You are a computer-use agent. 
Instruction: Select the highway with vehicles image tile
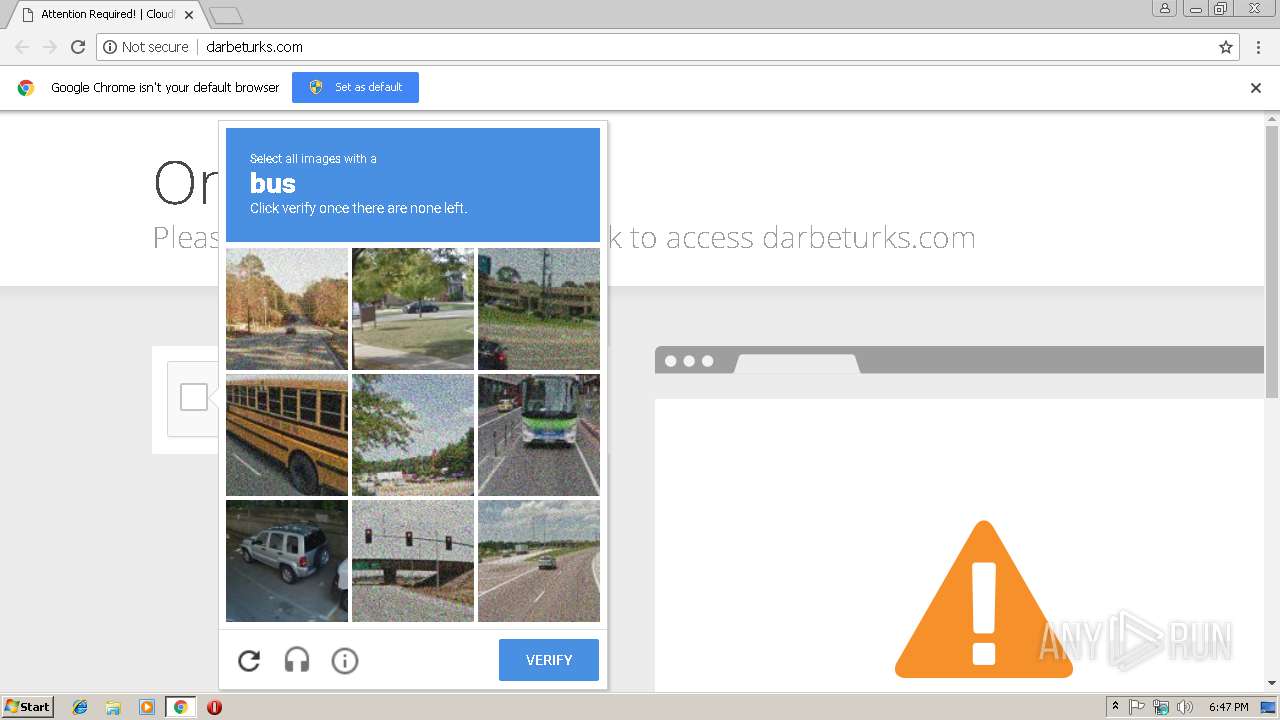tap(539, 561)
